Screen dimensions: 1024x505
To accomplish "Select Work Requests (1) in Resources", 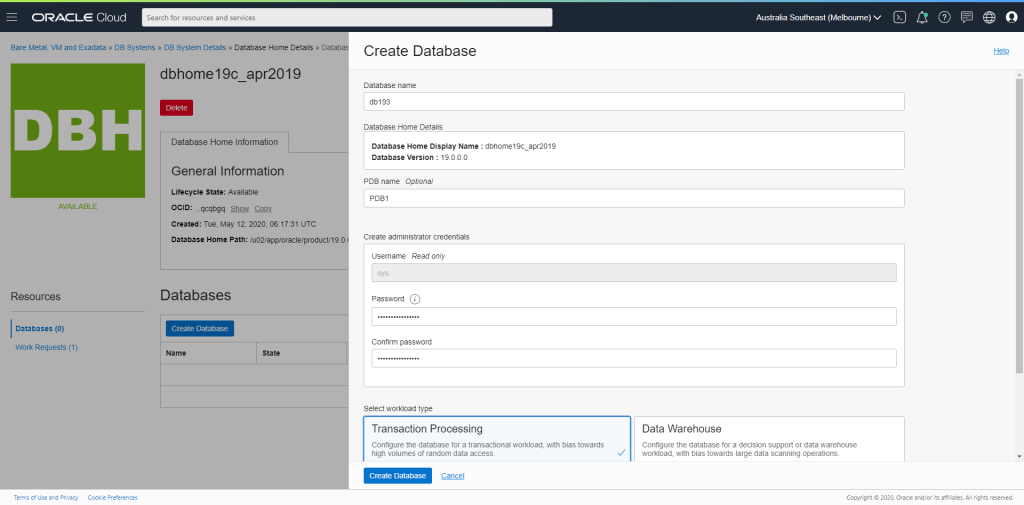I will point(46,347).
